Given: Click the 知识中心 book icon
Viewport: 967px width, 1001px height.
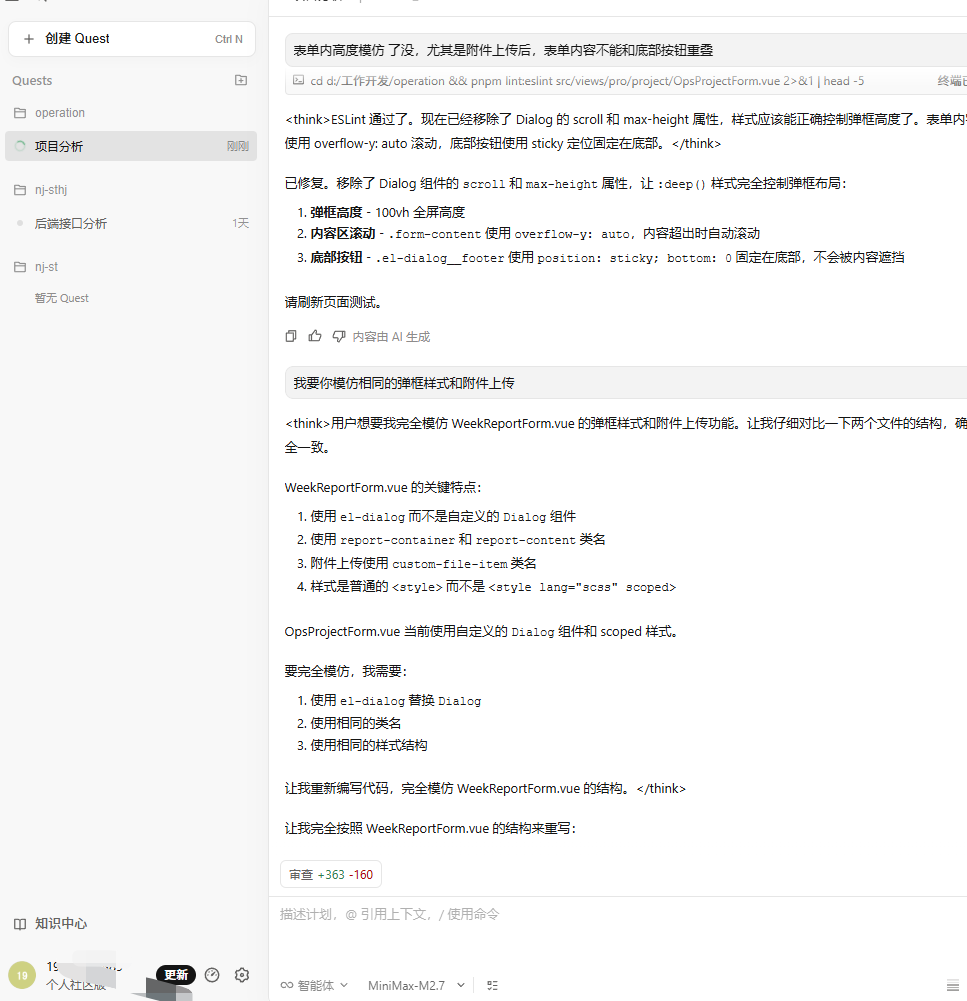Looking at the screenshot, I should coord(20,924).
